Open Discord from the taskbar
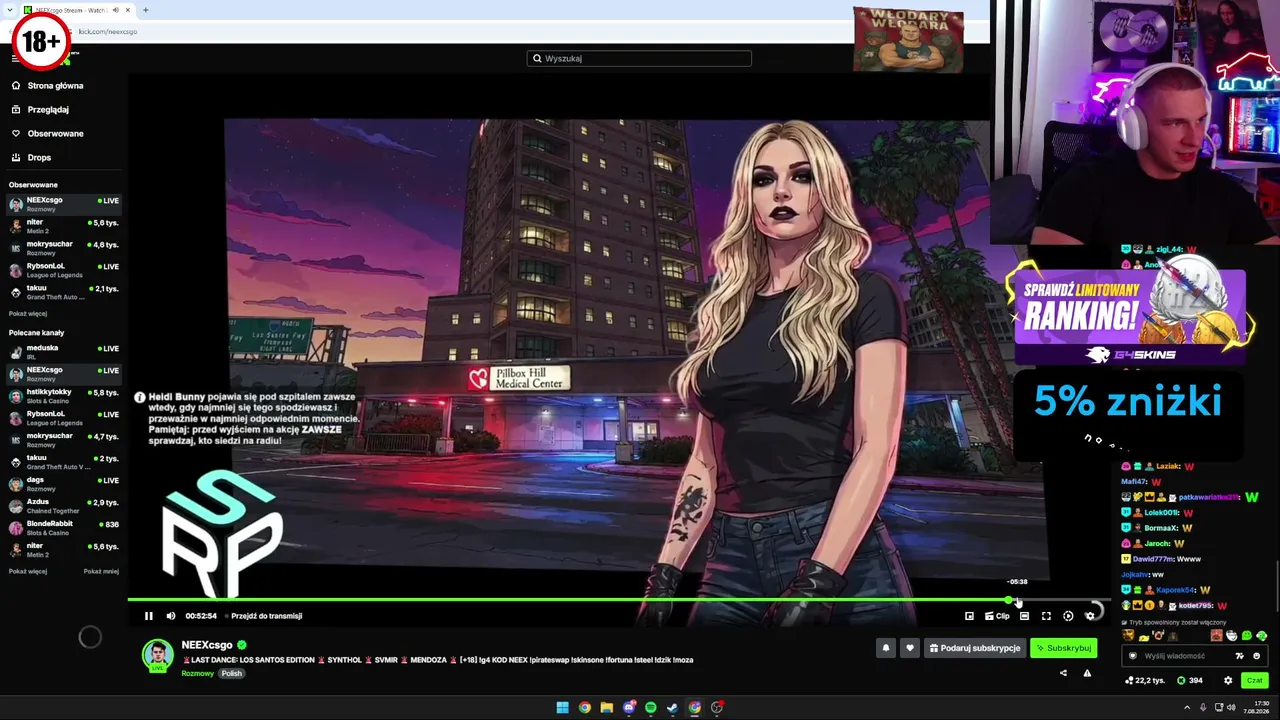 (x=629, y=708)
